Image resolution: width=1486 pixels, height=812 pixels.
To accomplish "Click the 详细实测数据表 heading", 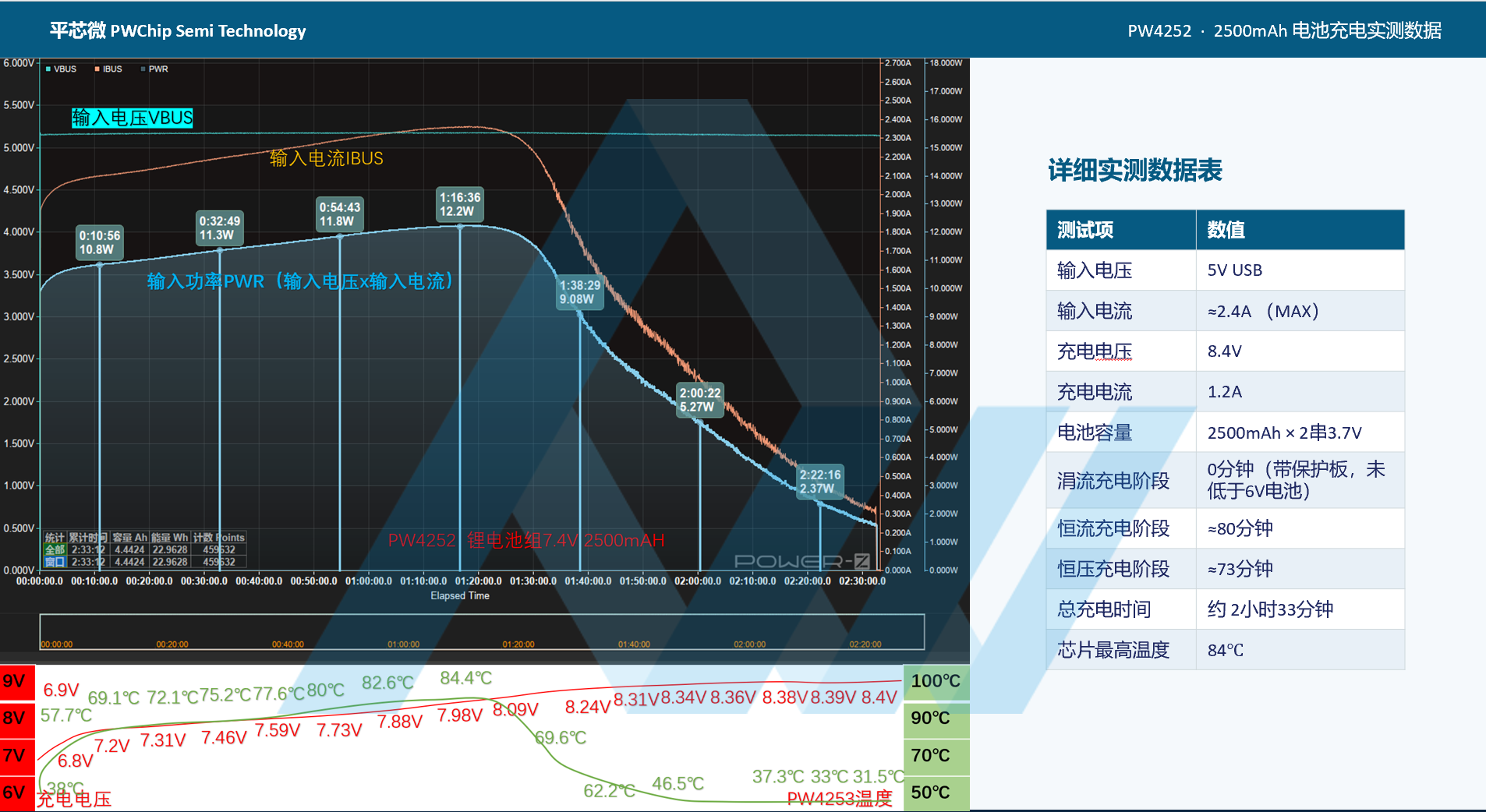I will [x=1134, y=170].
